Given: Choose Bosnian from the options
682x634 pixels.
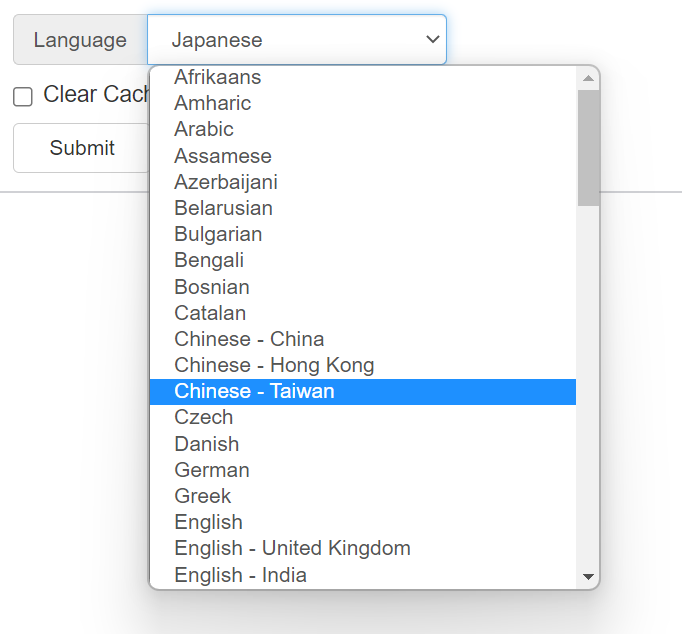Looking at the screenshot, I should 363,287.
